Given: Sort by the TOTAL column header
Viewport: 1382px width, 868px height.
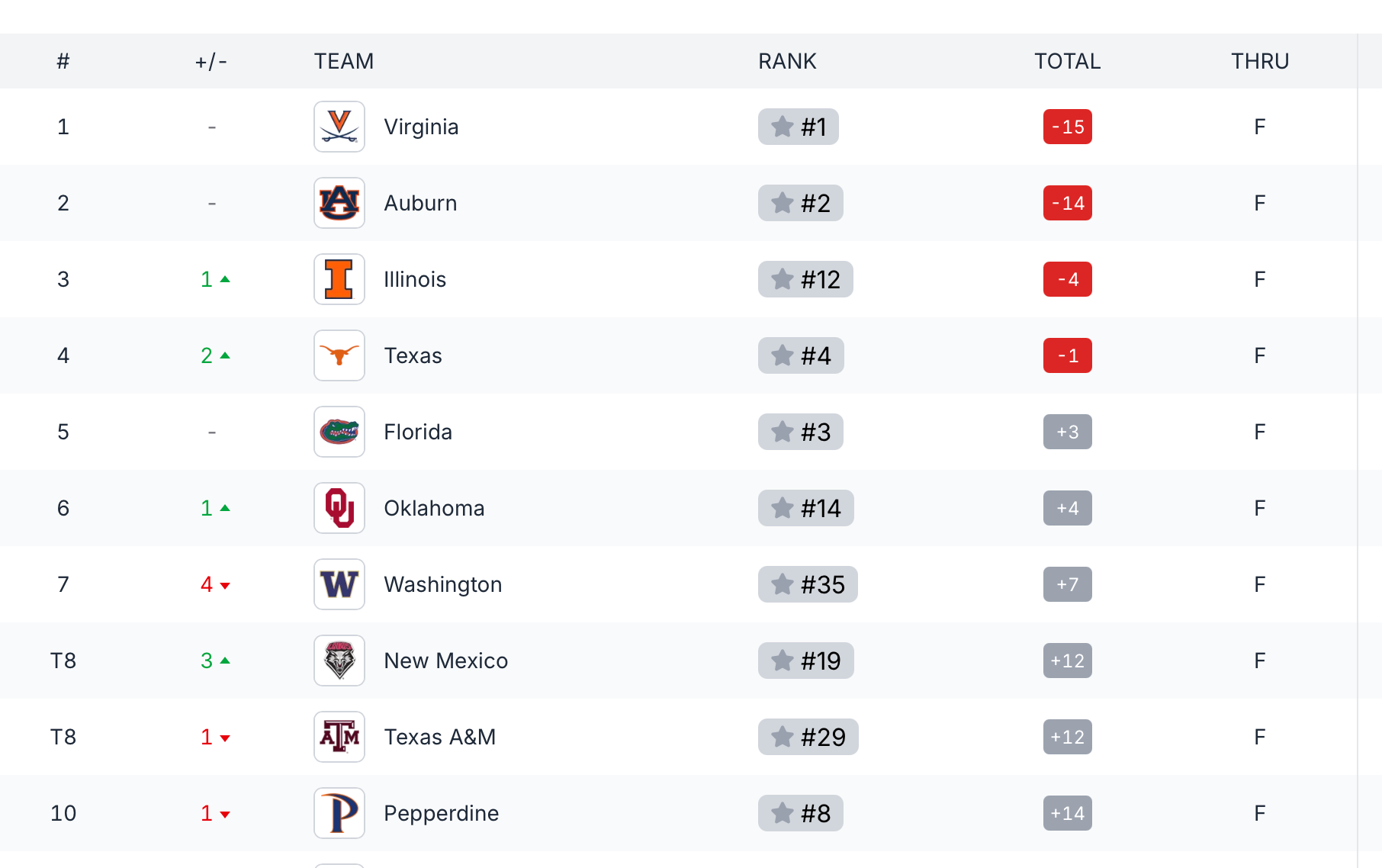Looking at the screenshot, I should click(1067, 61).
